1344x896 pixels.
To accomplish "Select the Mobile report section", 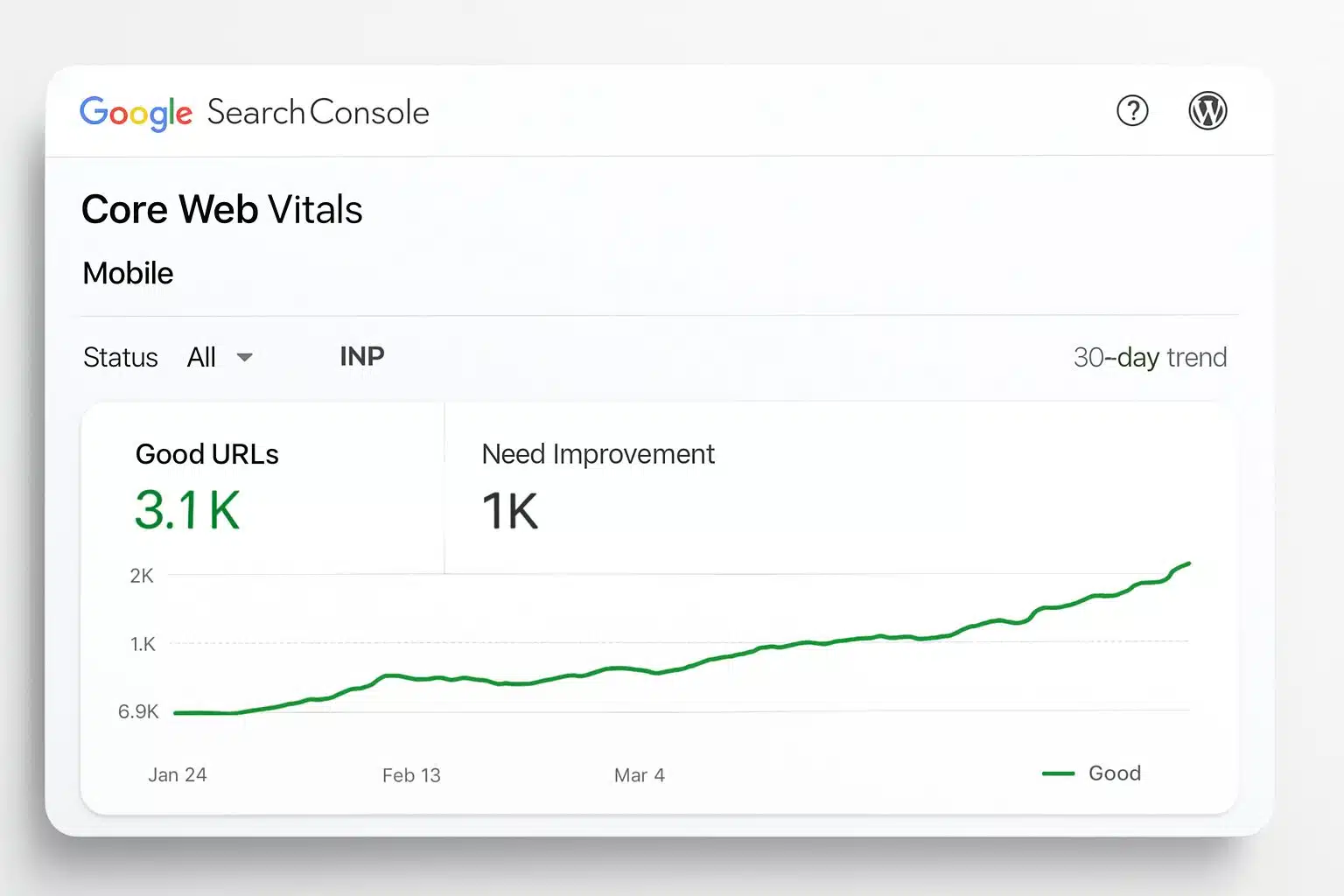I will click(x=128, y=273).
